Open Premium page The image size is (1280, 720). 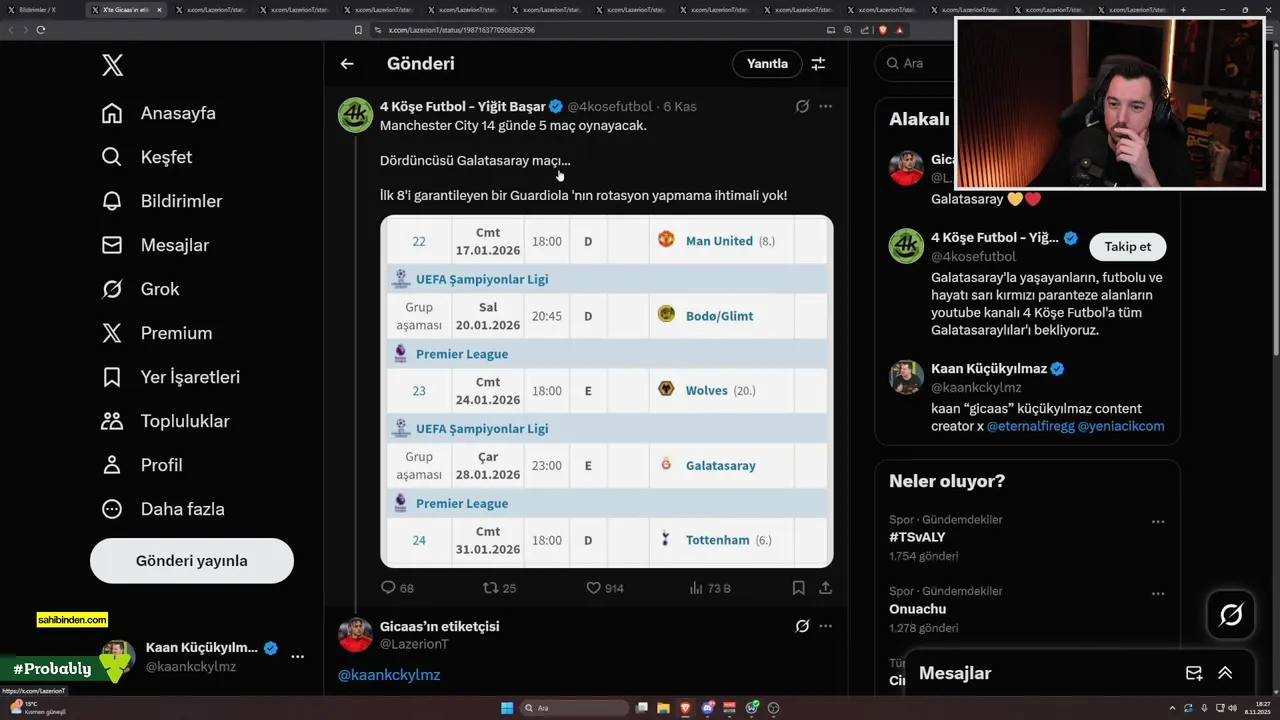click(x=157, y=333)
